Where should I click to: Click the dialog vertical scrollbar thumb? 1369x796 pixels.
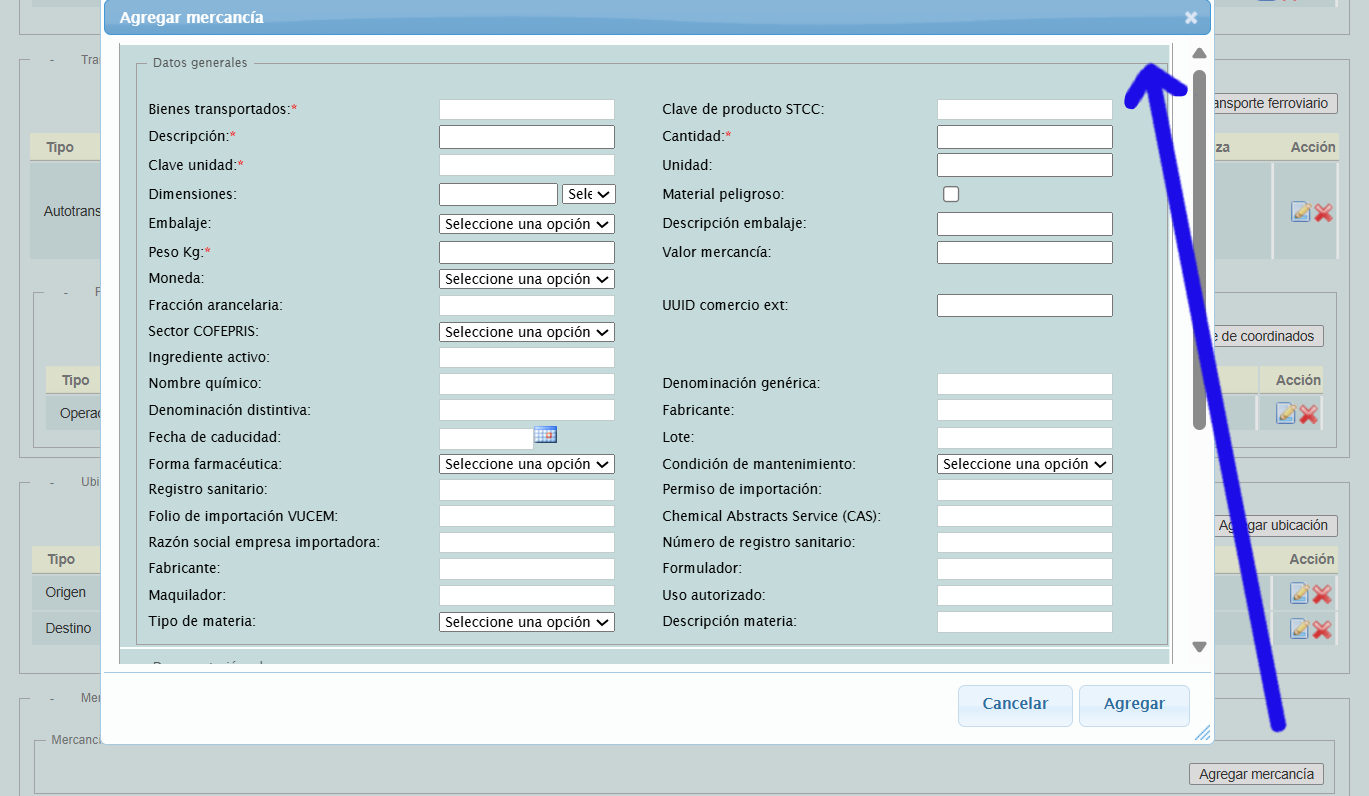pyautogui.click(x=1199, y=250)
